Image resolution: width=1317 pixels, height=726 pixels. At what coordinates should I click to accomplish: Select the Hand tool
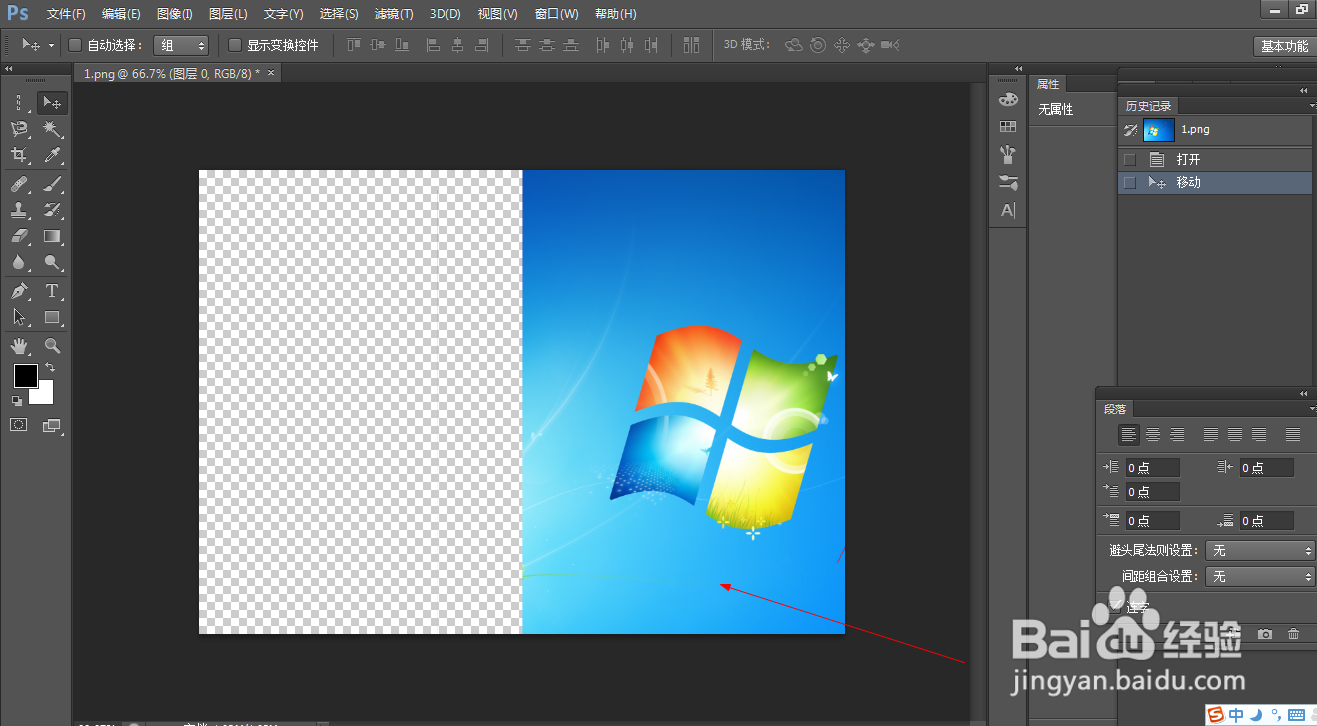tap(19, 346)
